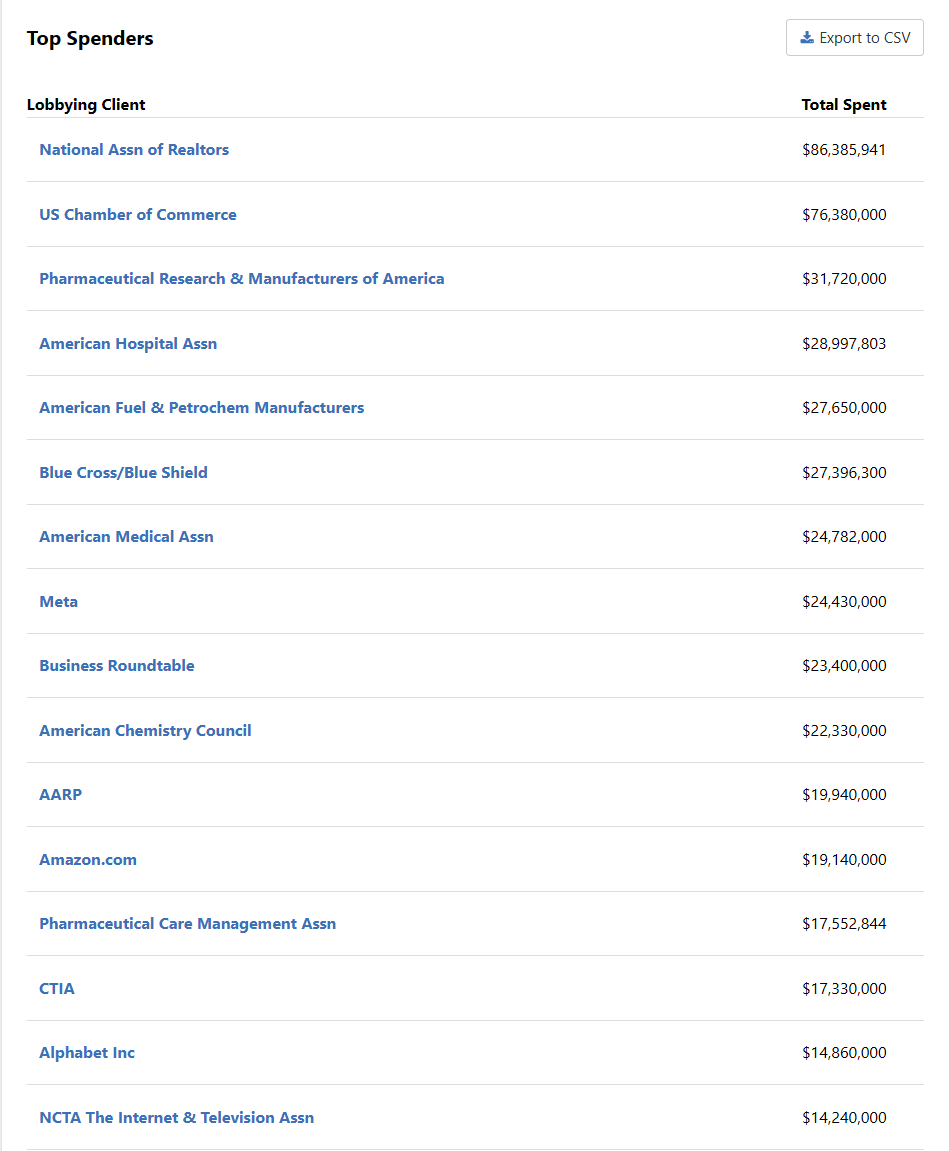Open American Chemistry Council link
Viewport: 949px width, 1151px height.
coord(145,730)
